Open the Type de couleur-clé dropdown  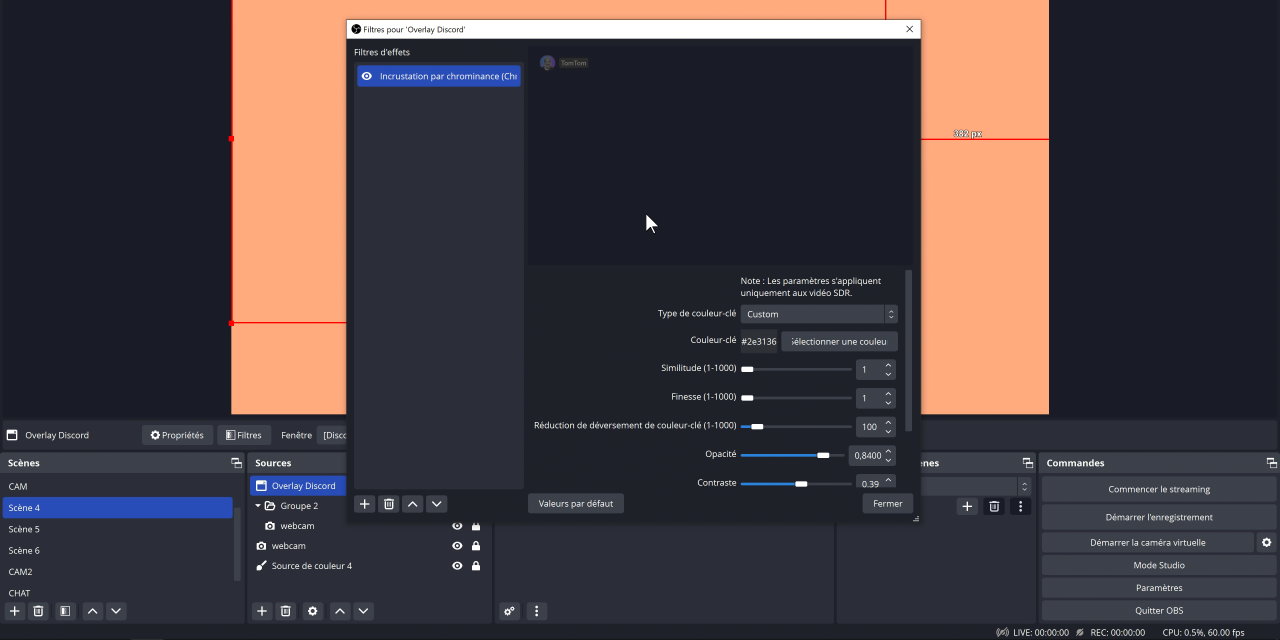(819, 314)
